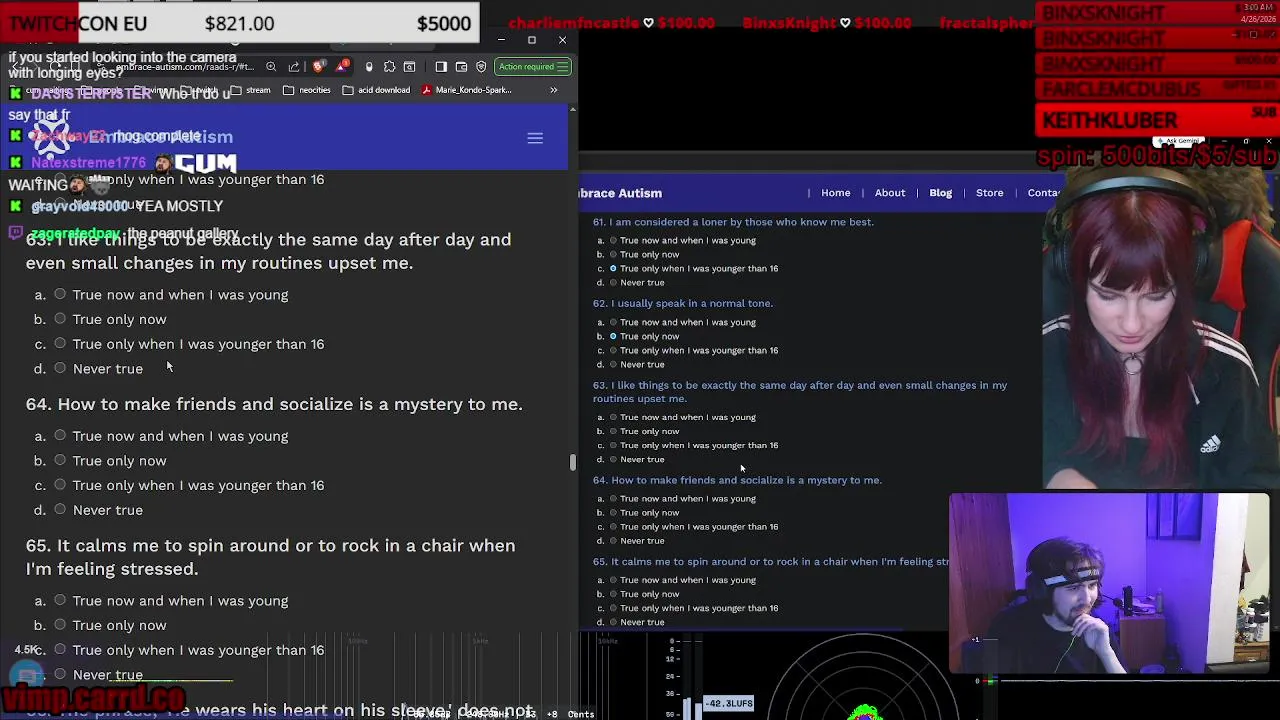
Task: Click the share page icon in address bar
Action: coord(294,67)
